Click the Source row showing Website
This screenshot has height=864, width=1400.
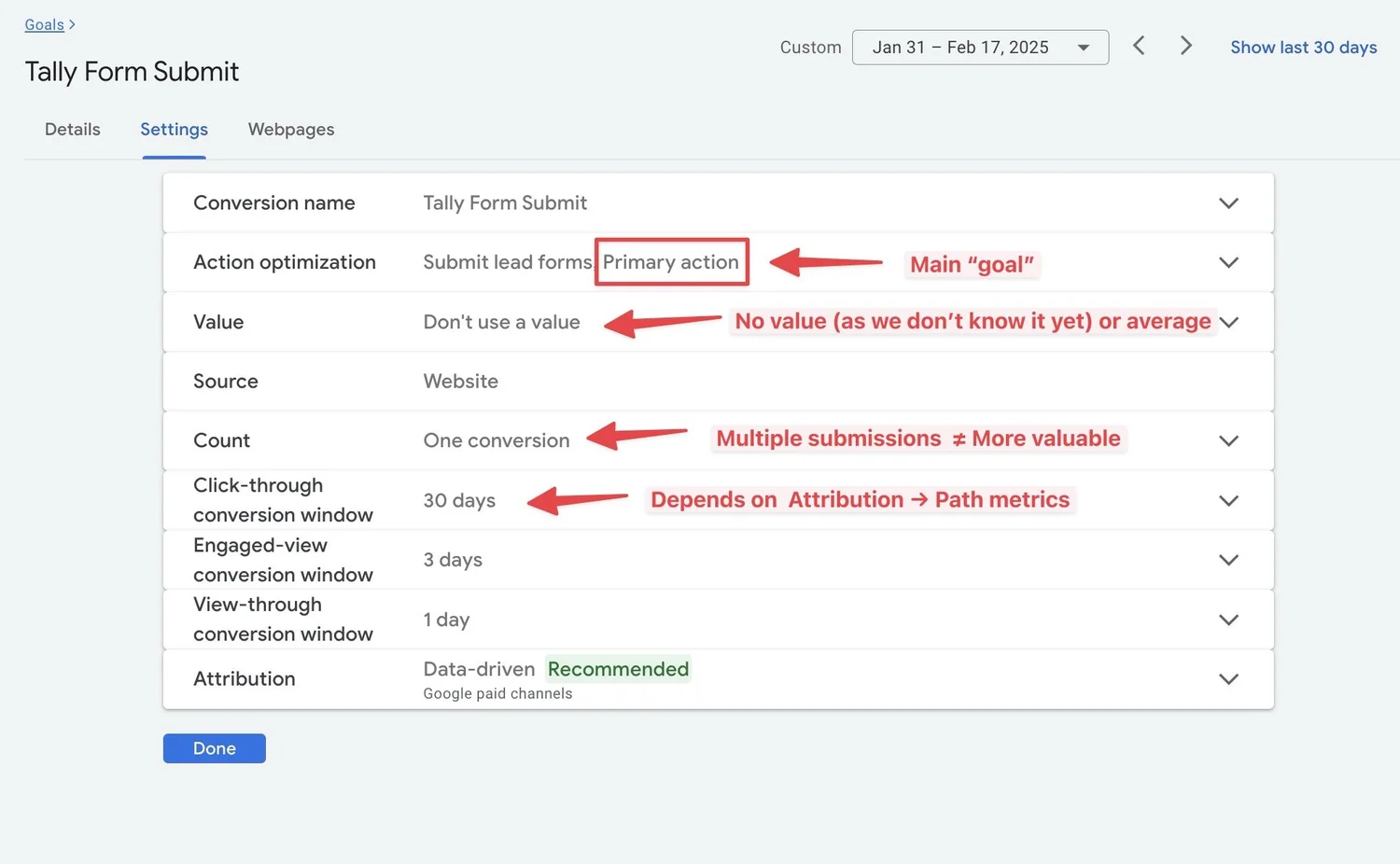460,381
